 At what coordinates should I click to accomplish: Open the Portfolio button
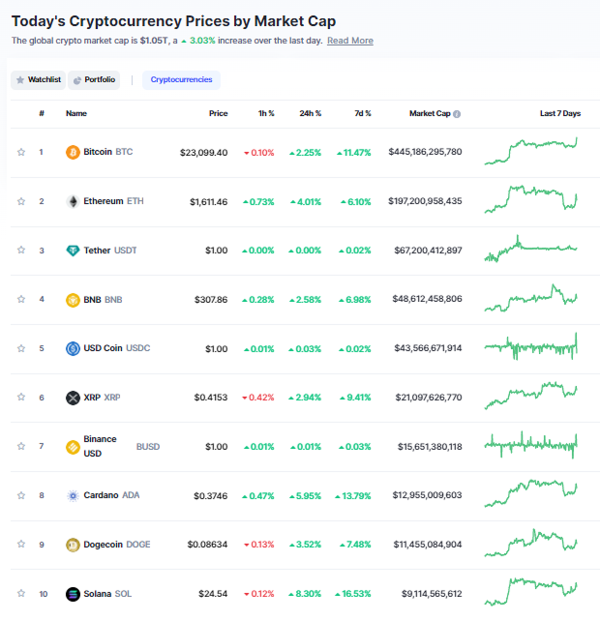94,80
